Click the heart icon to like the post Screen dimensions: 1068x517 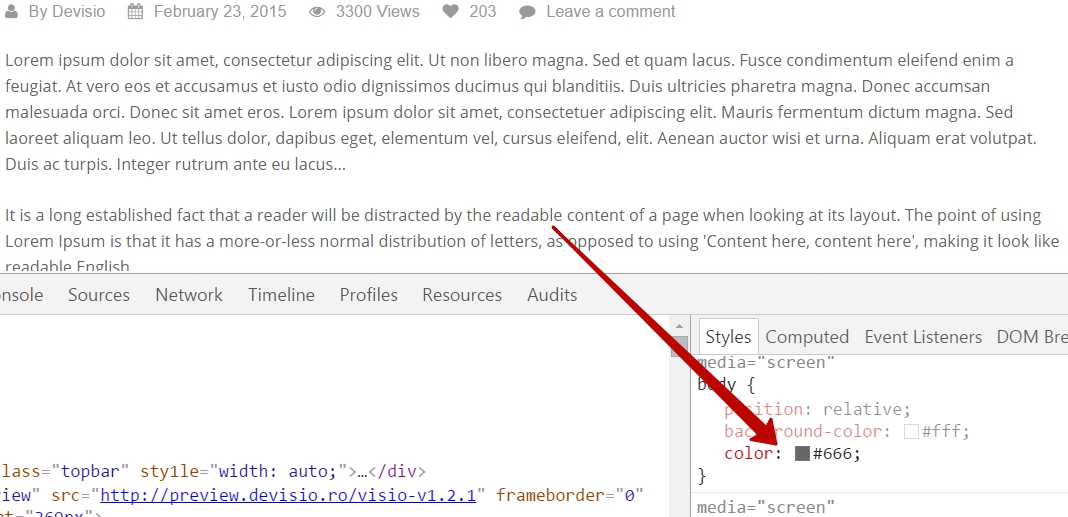451,12
